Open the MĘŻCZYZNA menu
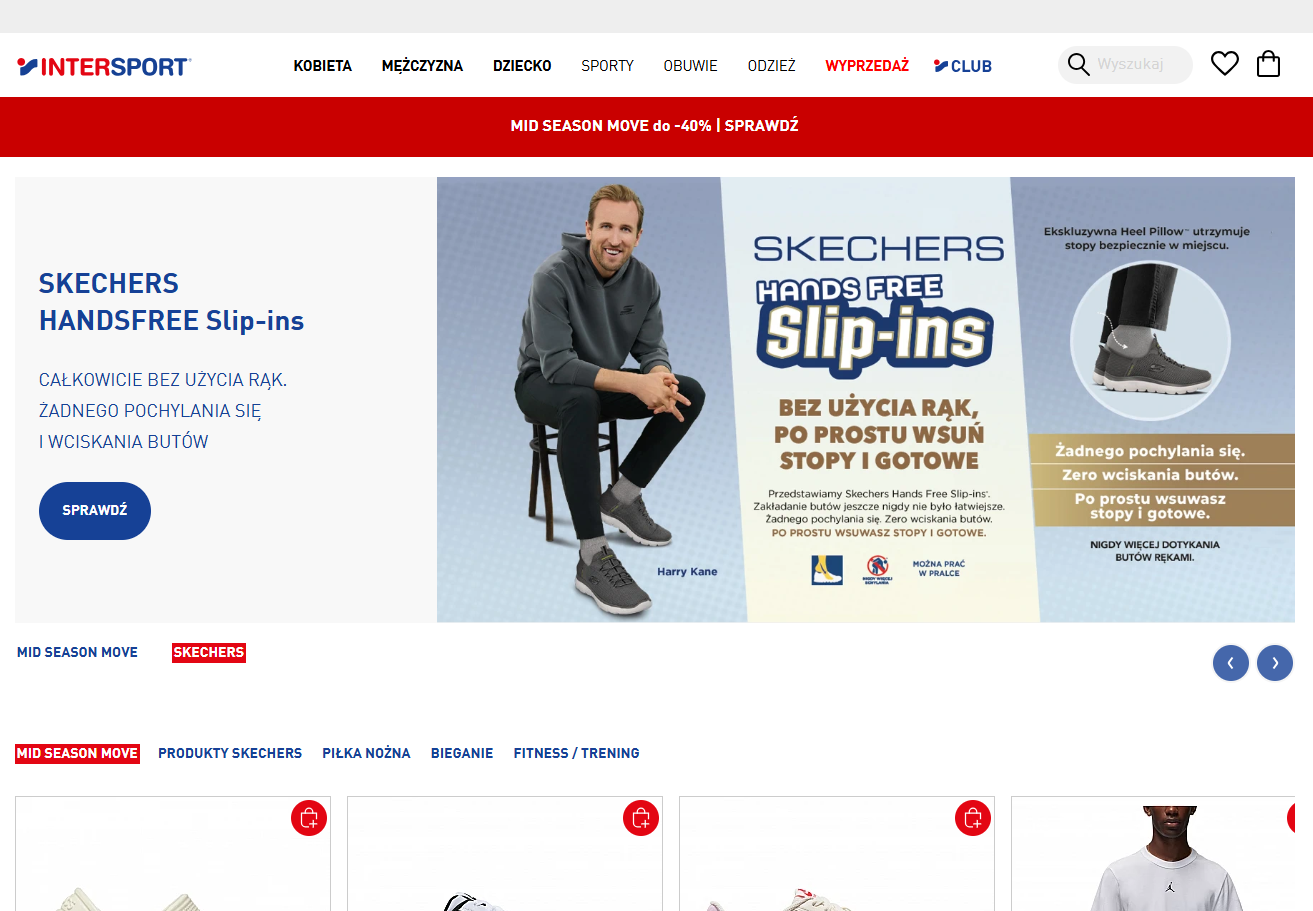The height and width of the screenshot is (911, 1313). (422, 66)
